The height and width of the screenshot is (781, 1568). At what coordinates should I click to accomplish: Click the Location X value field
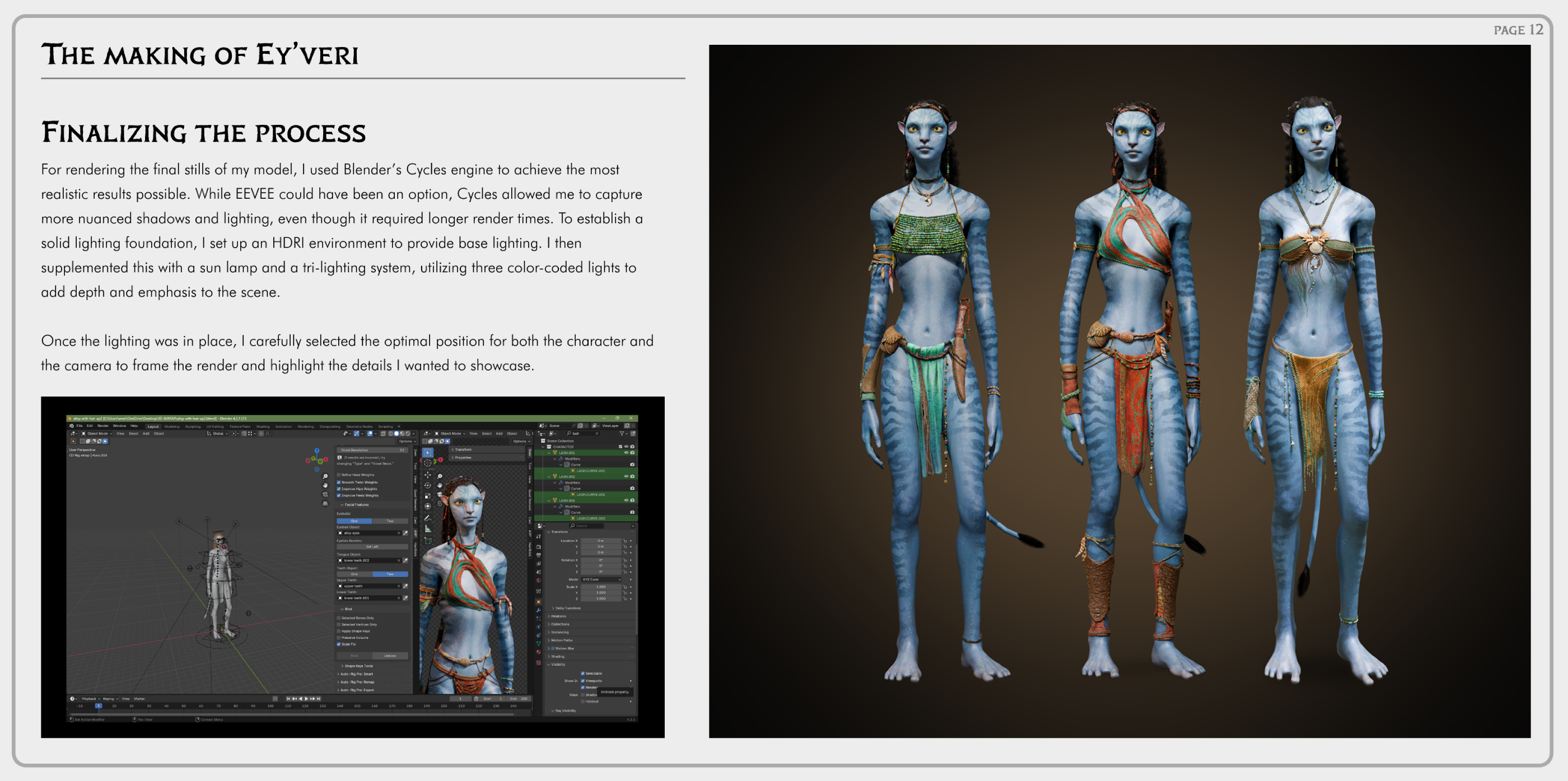coord(601,541)
